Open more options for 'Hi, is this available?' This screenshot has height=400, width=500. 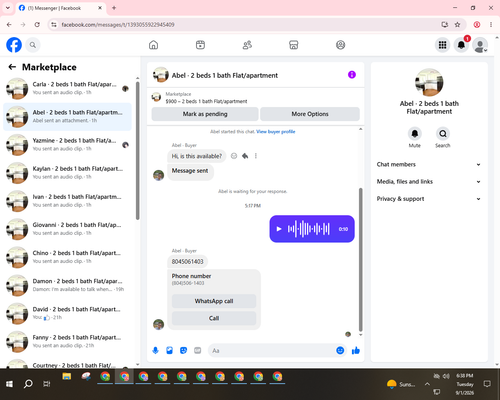[256, 156]
